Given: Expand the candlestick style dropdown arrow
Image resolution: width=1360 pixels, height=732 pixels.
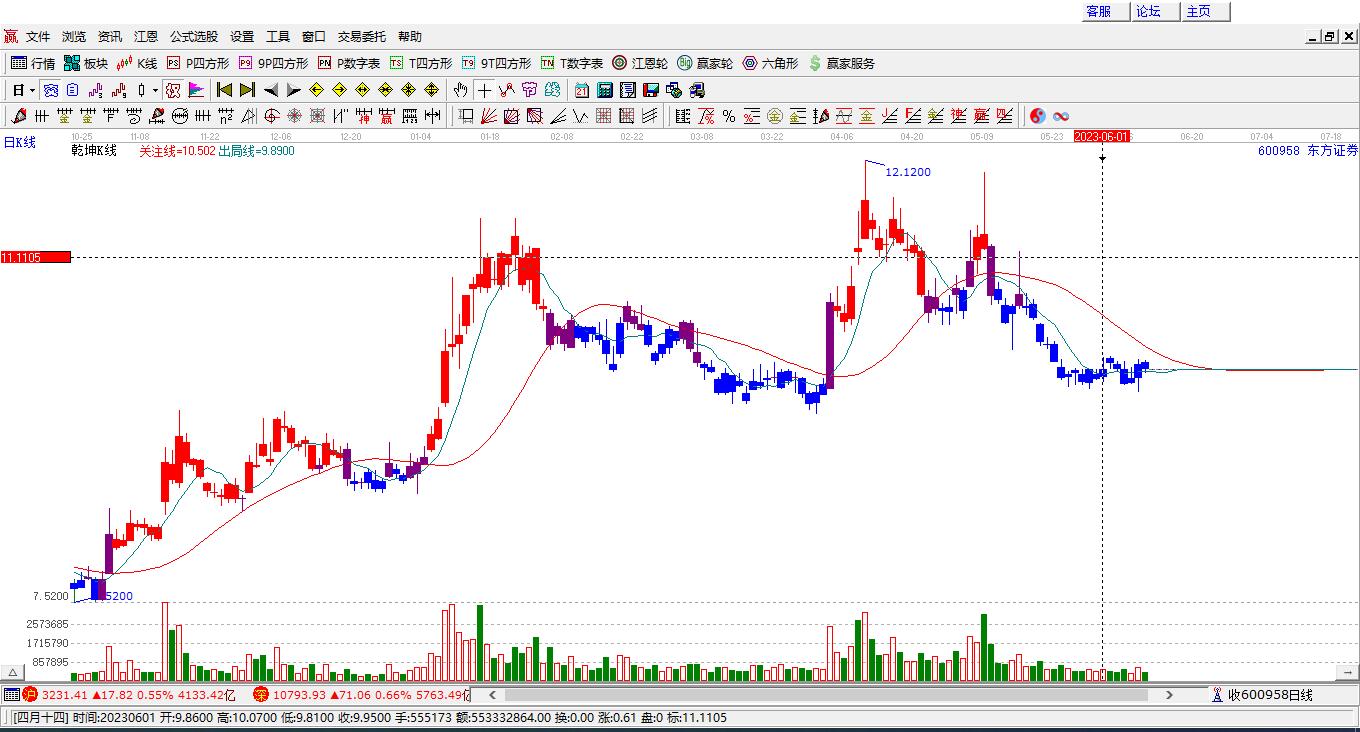Looking at the screenshot, I should pos(155,90).
